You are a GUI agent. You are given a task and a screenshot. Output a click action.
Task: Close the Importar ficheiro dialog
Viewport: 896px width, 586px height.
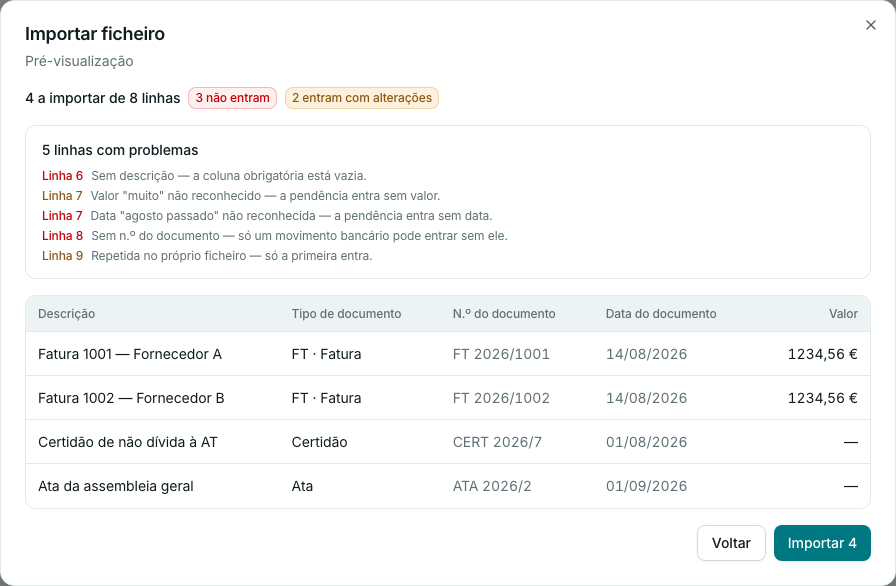coord(870,25)
